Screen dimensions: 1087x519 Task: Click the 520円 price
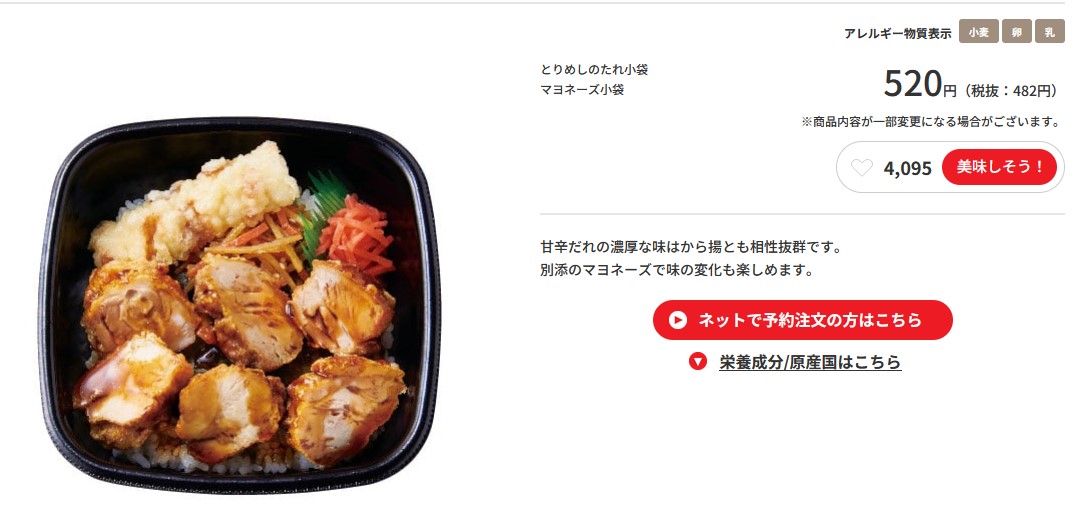click(x=920, y=85)
